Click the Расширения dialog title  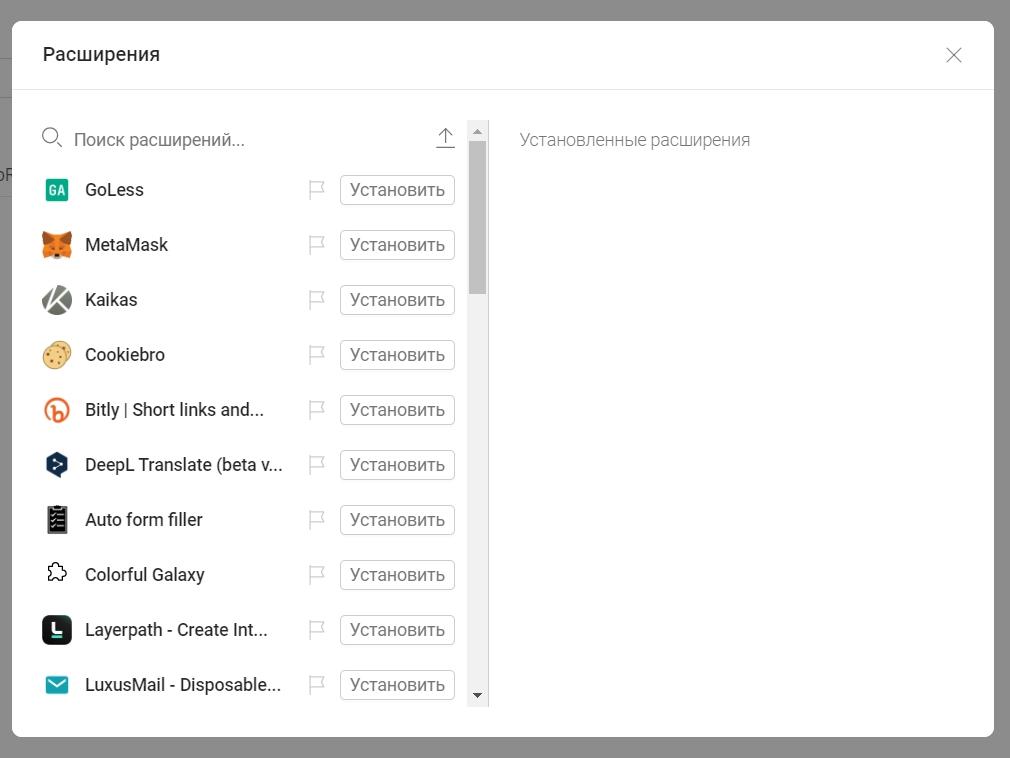click(101, 55)
